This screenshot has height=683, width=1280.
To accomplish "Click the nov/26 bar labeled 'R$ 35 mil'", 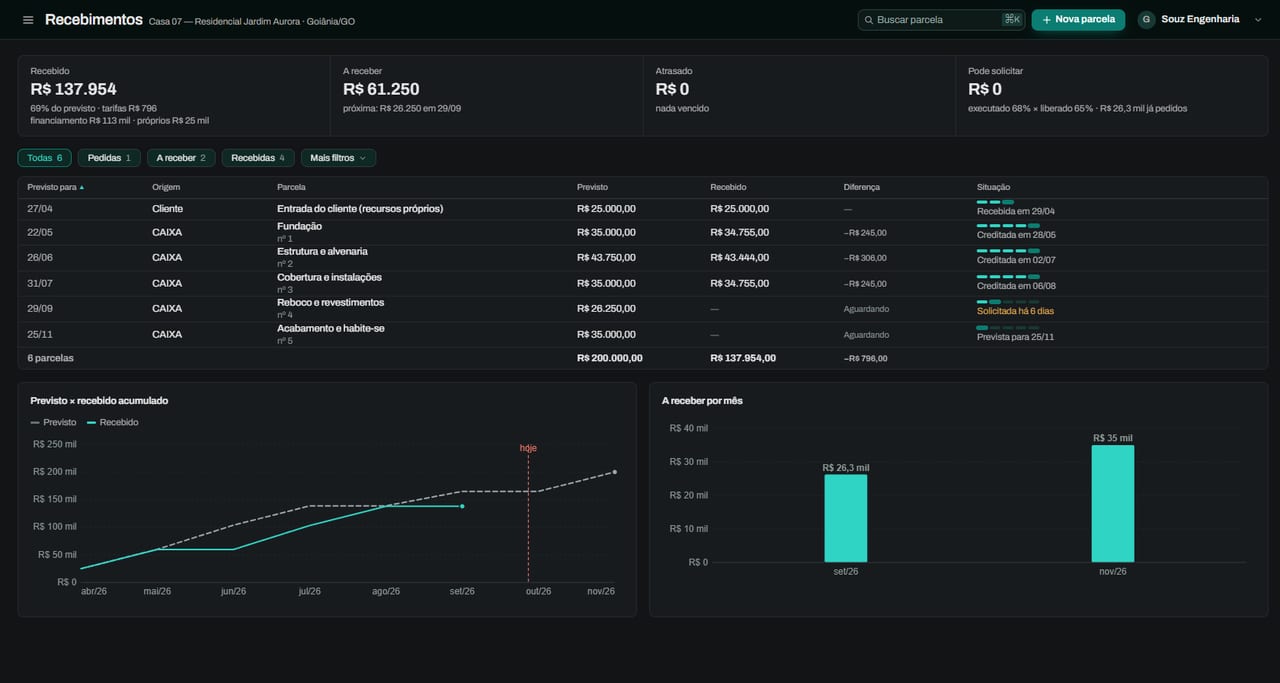I will 1113,503.
